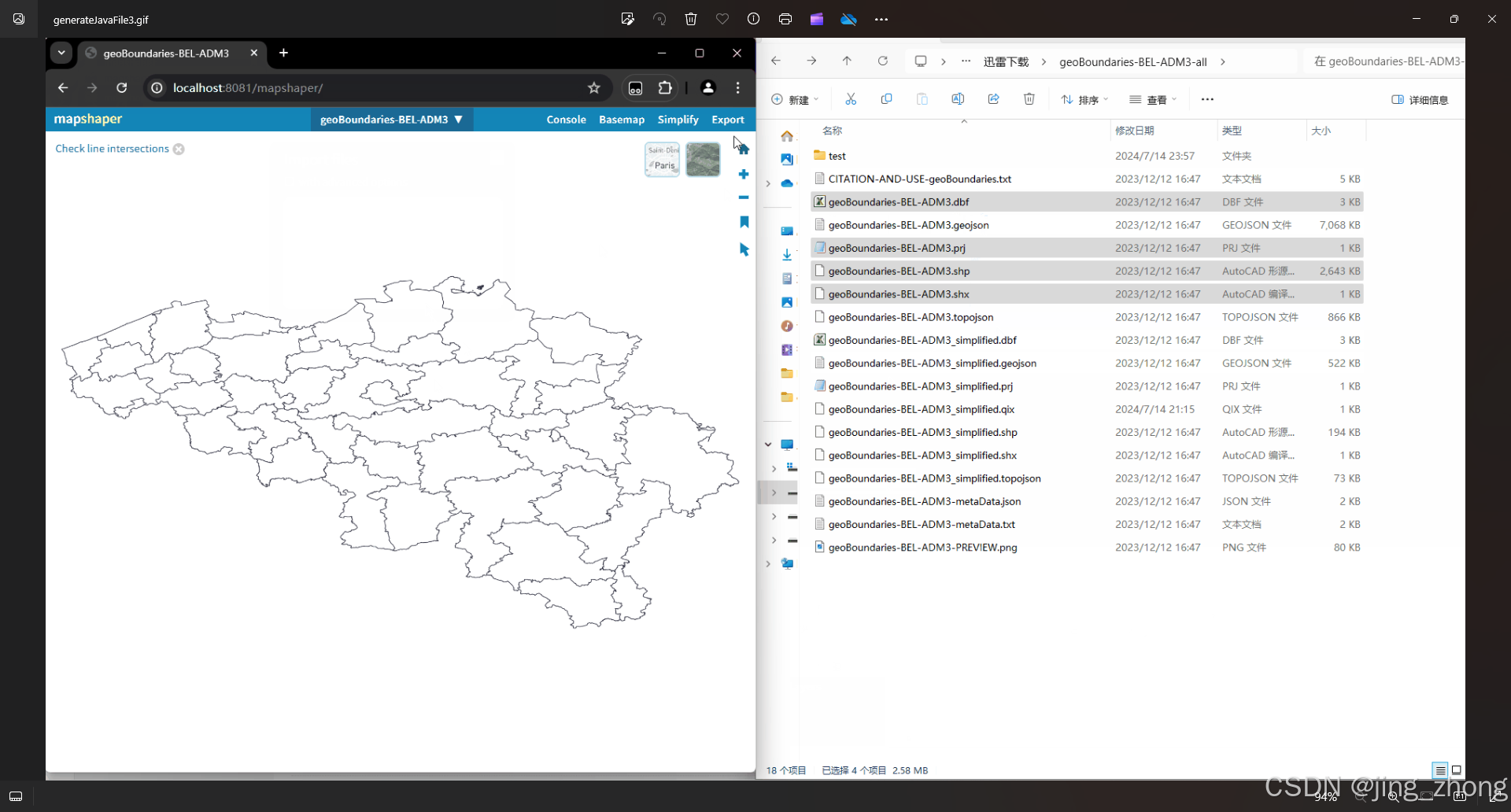Image resolution: width=1511 pixels, height=812 pixels.
Task: Open geoBoundaries-BEL-ADM3 layer dropdown
Action: [391, 120]
